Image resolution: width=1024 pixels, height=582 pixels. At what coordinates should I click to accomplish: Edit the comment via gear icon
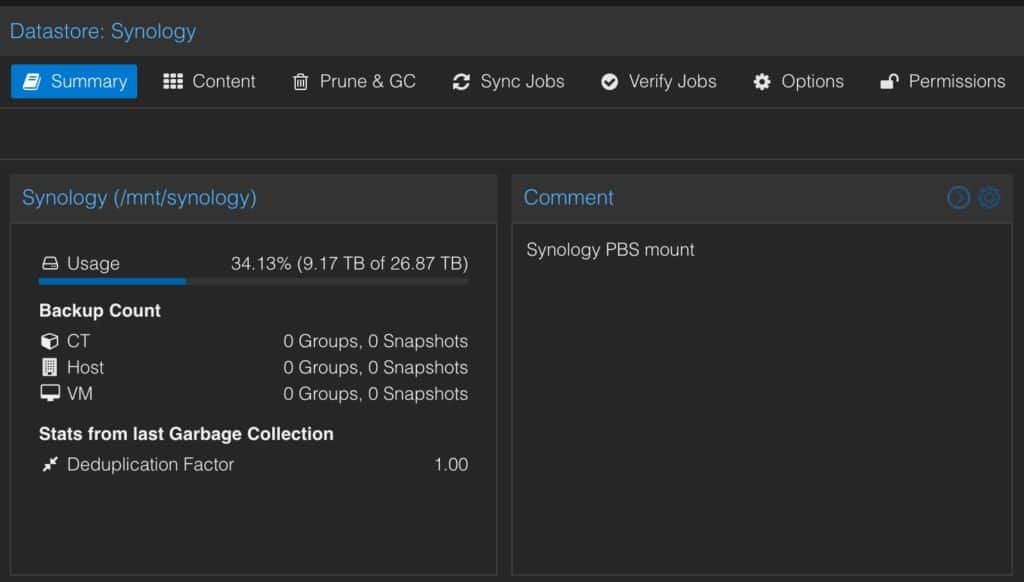(988, 198)
